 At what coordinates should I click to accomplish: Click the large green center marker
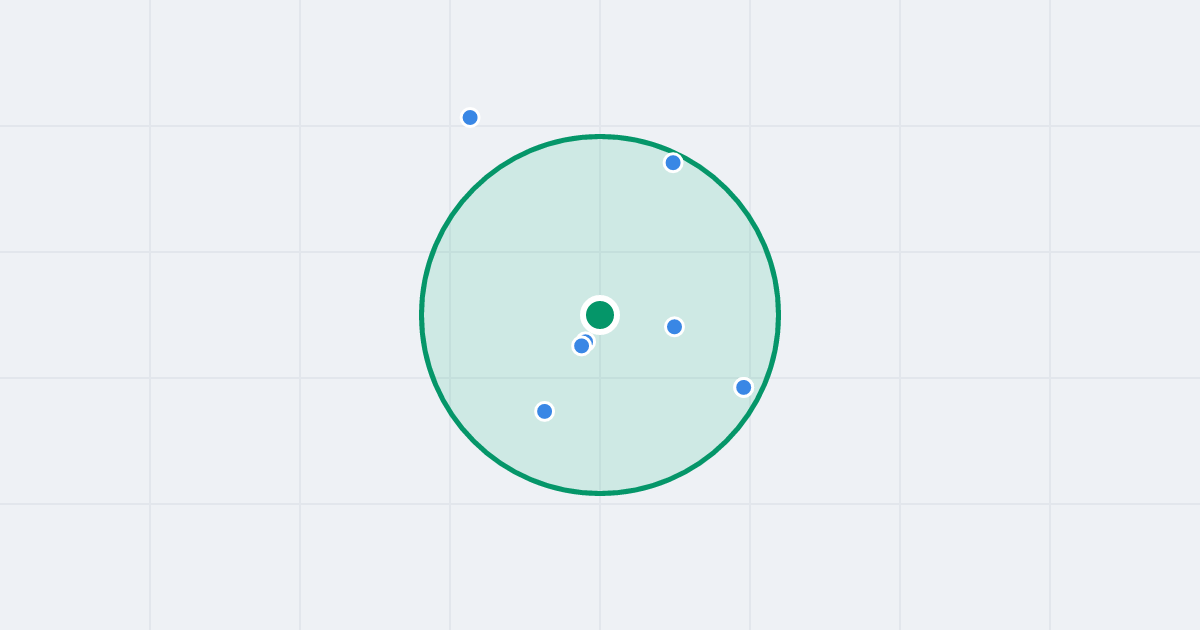600,315
